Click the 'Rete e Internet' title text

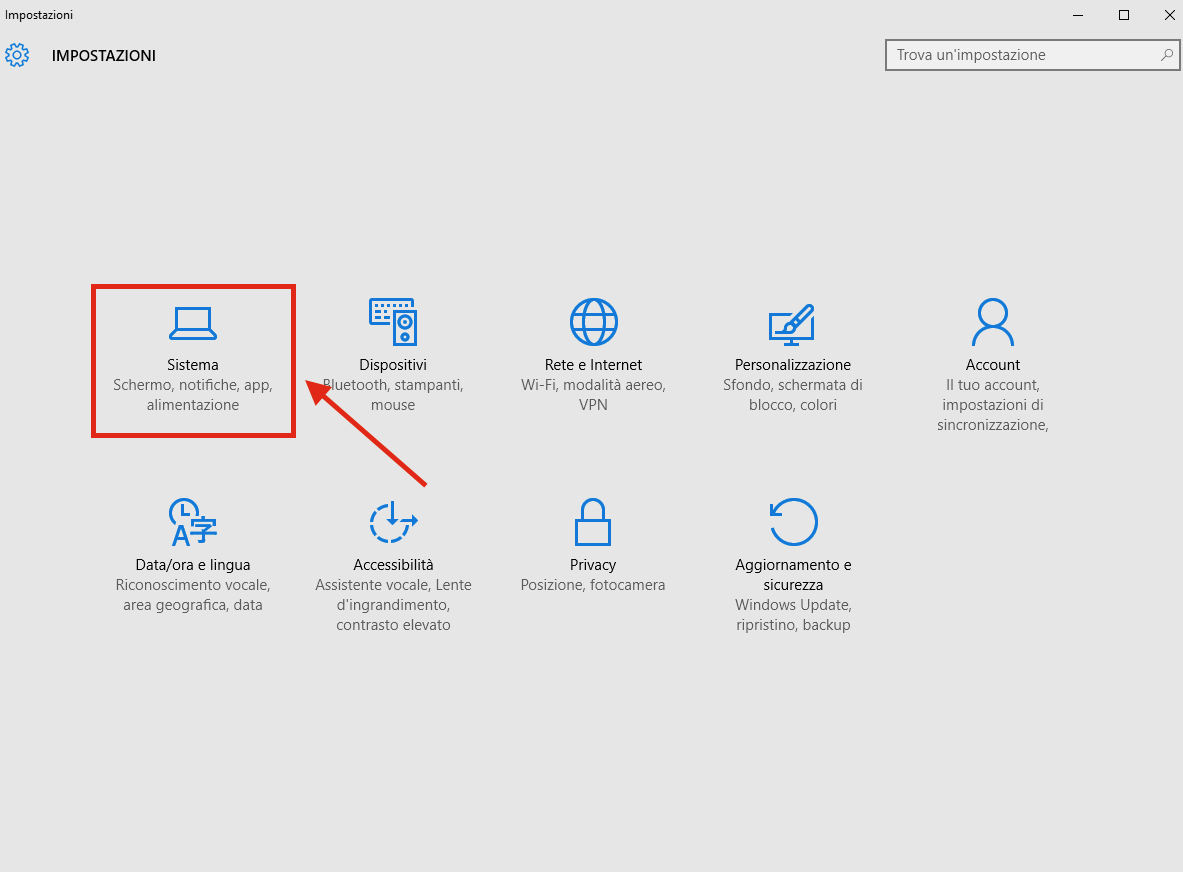tap(593, 364)
